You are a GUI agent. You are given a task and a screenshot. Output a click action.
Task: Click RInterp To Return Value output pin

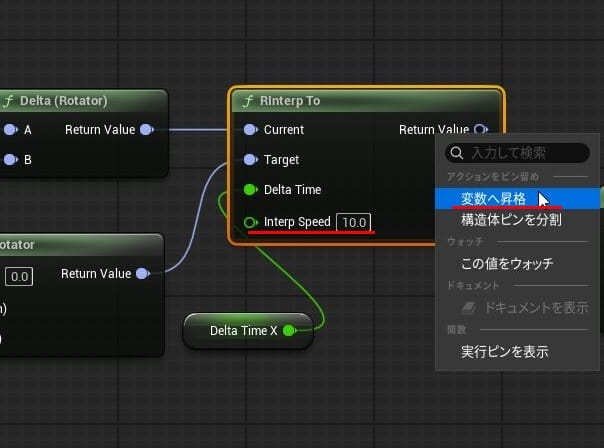(481, 129)
